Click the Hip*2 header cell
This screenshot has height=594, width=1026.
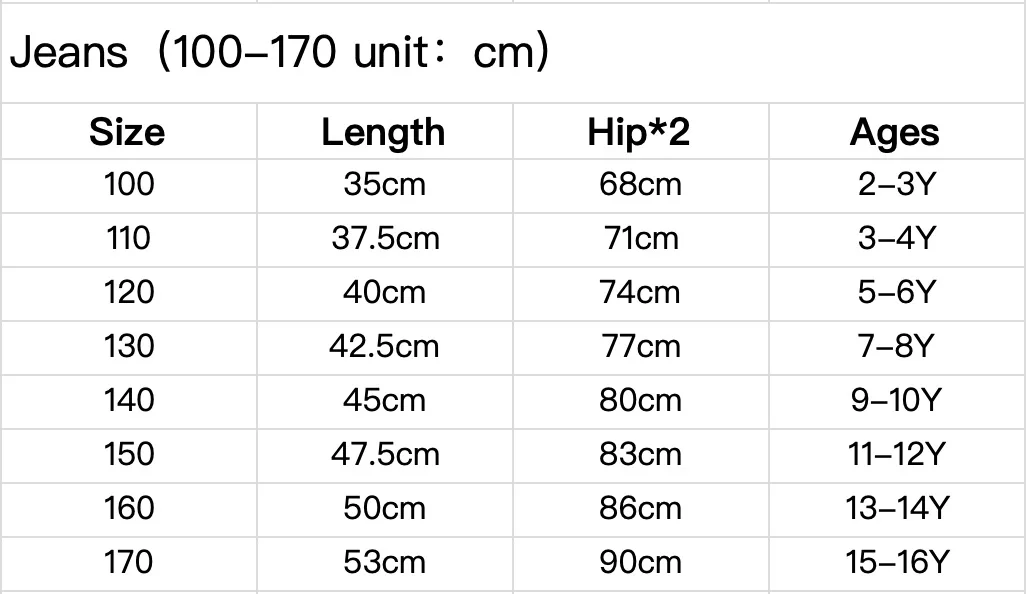click(x=639, y=132)
